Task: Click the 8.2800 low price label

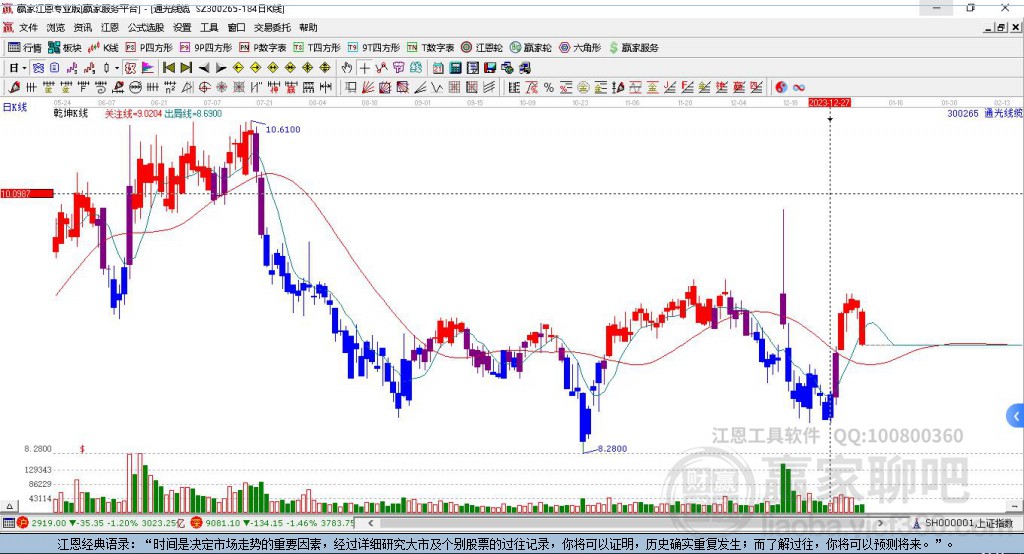Action: click(612, 449)
